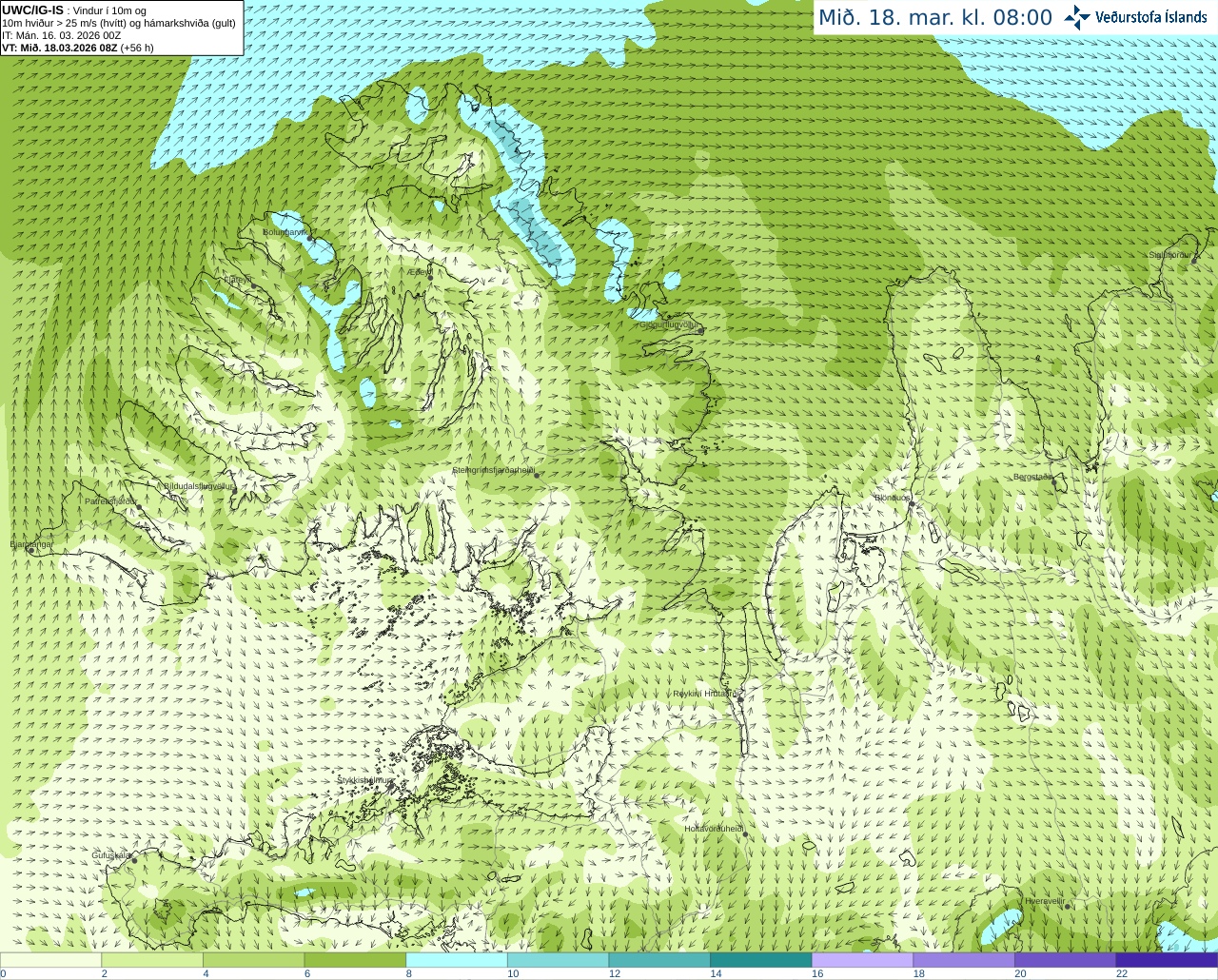Viewport: 1218px width, 980px height.
Task: Click the 22+ m/s dark purple swatch
Action: pyautogui.click(x=1167, y=960)
